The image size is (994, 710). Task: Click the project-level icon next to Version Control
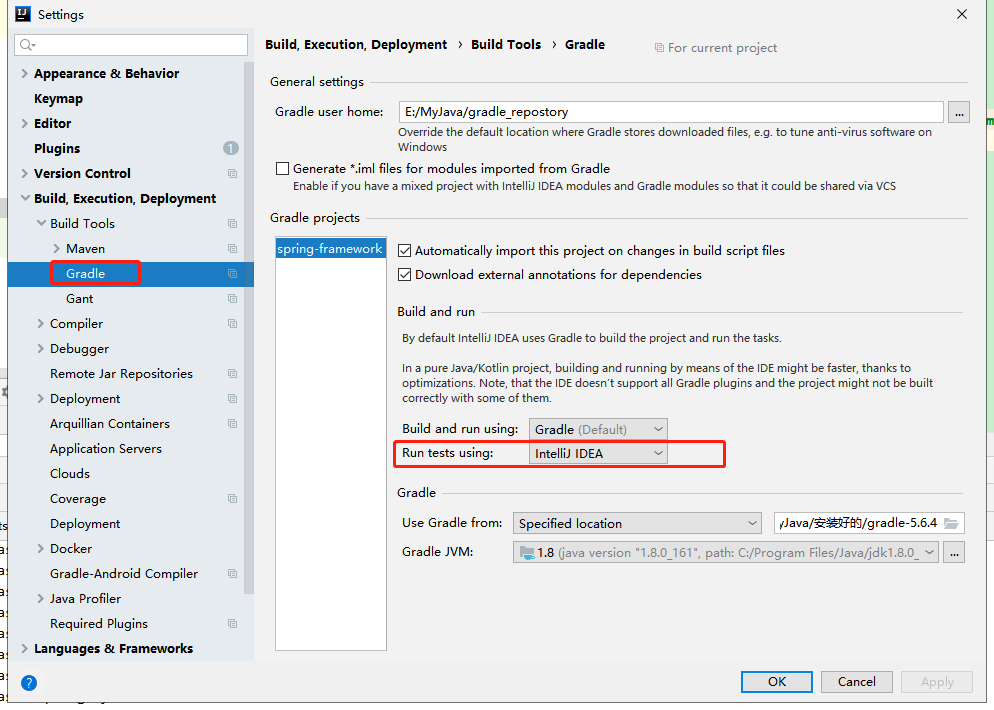point(233,174)
